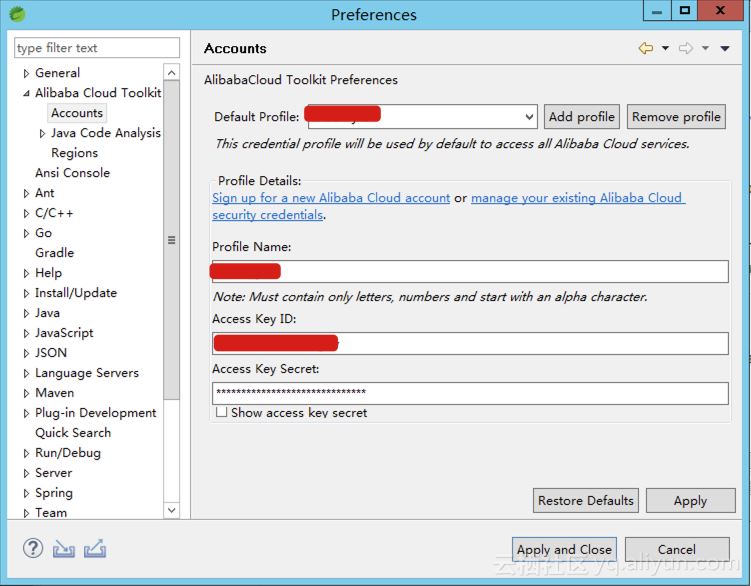Select Regions in the preferences tree
751x586 pixels.
pos(74,153)
